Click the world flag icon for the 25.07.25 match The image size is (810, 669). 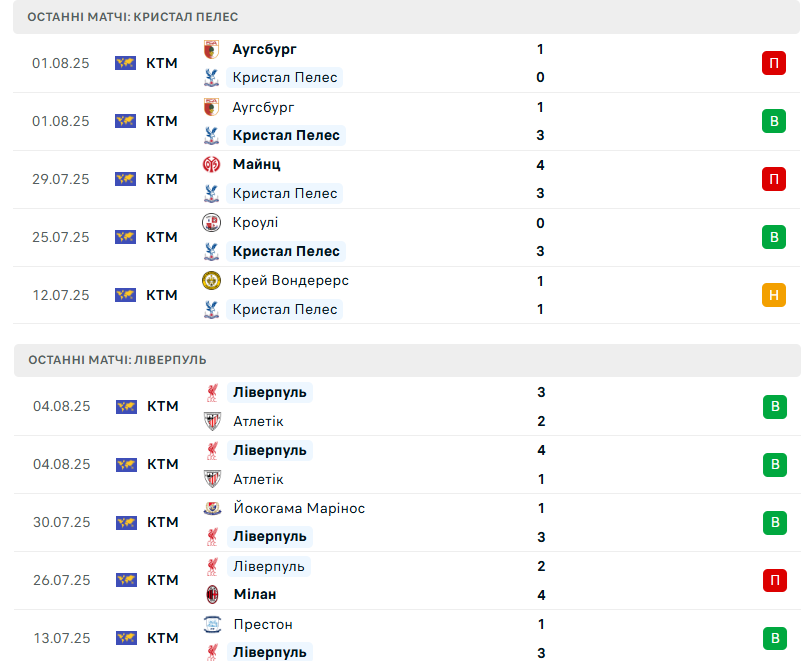(x=125, y=237)
